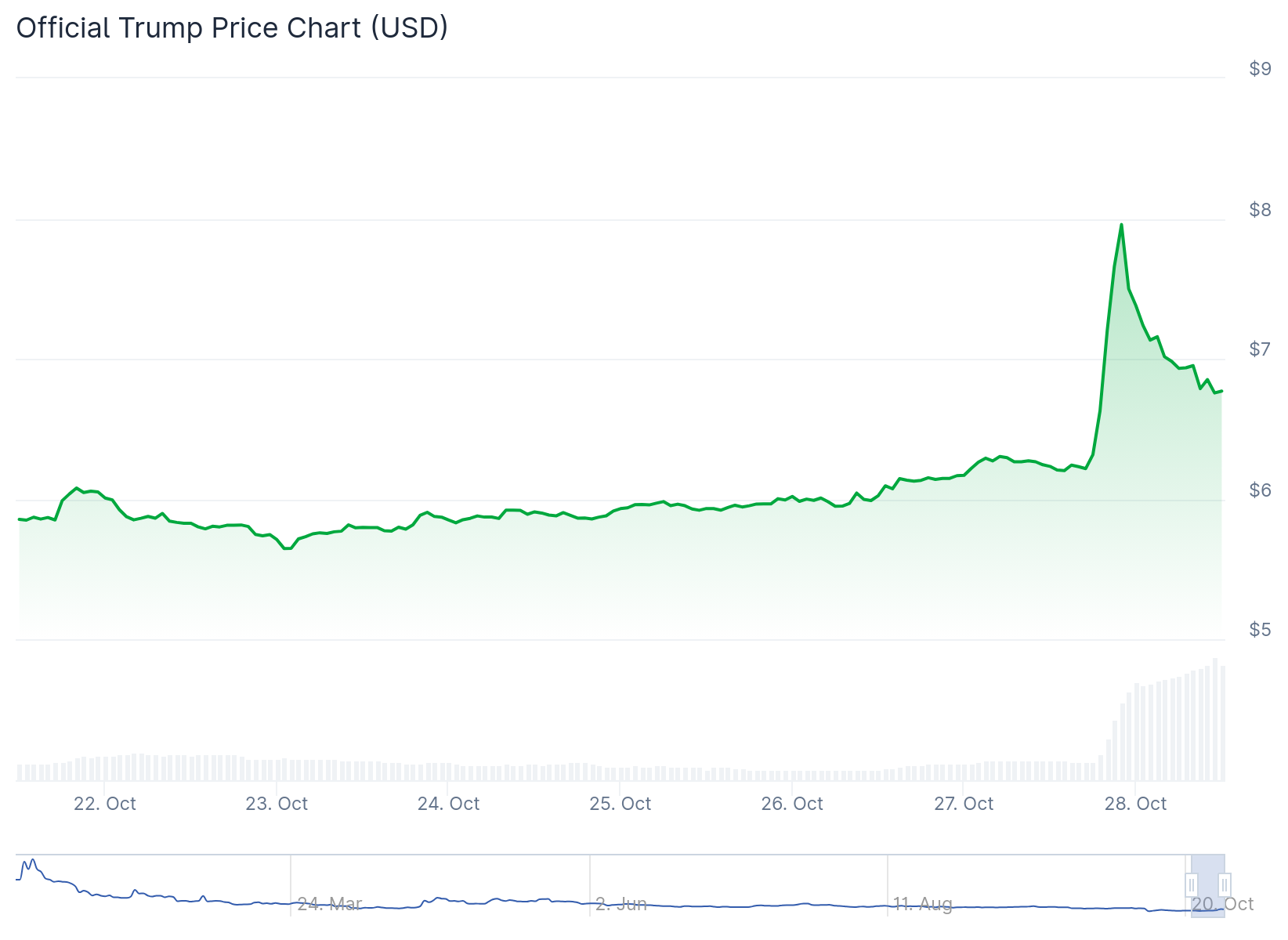Click the 28. Oct x-axis label

pyautogui.click(x=1135, y=804)
